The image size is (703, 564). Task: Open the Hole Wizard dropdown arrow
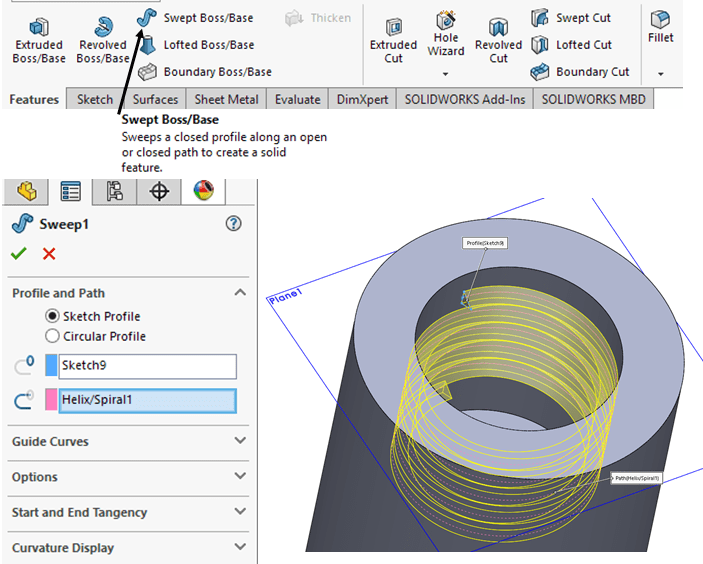(446, 74)
